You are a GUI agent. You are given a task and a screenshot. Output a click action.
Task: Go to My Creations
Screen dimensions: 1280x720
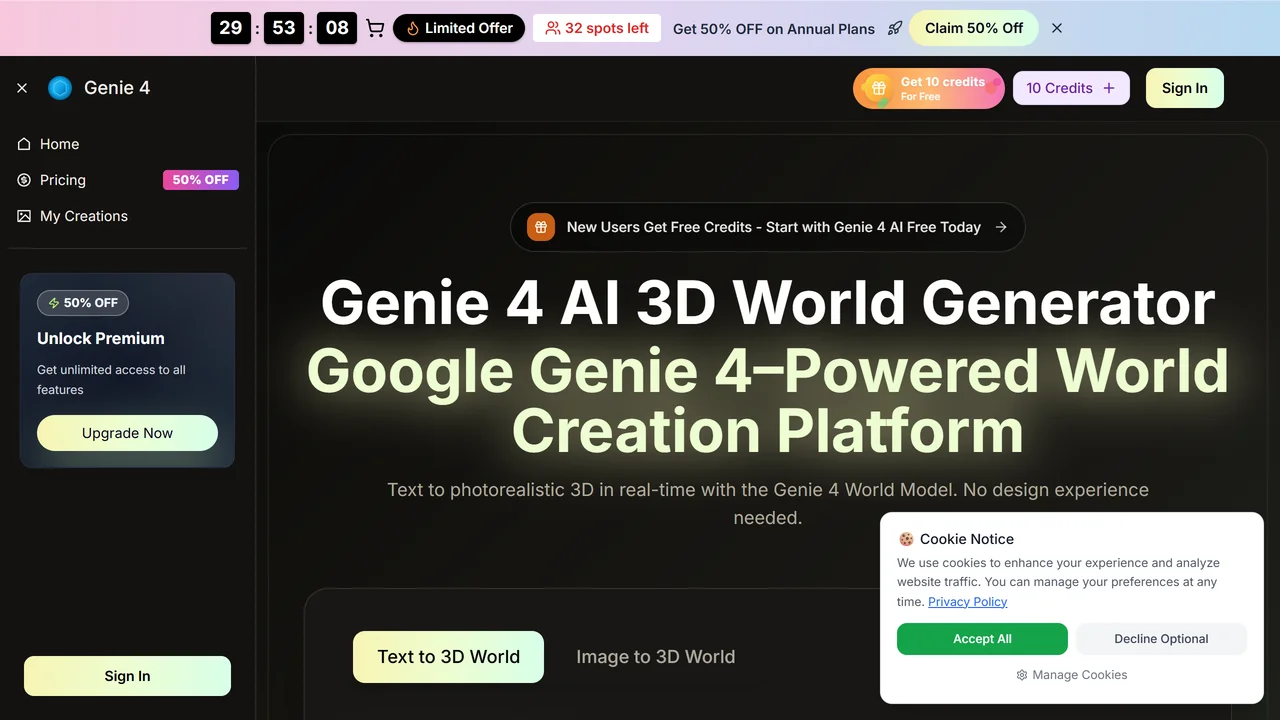(x=127, y=216)
